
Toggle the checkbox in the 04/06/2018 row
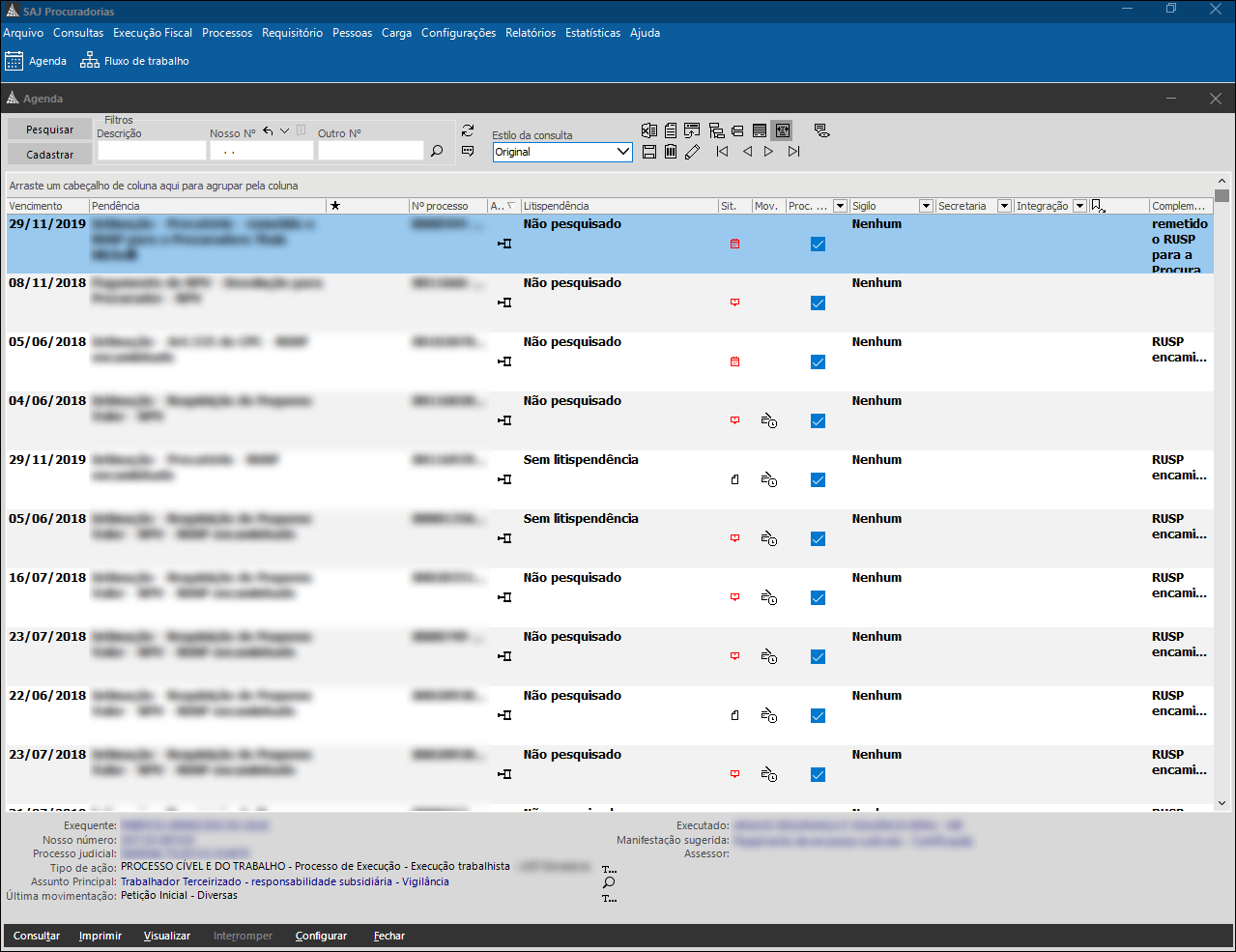click(x=818, y=421)
